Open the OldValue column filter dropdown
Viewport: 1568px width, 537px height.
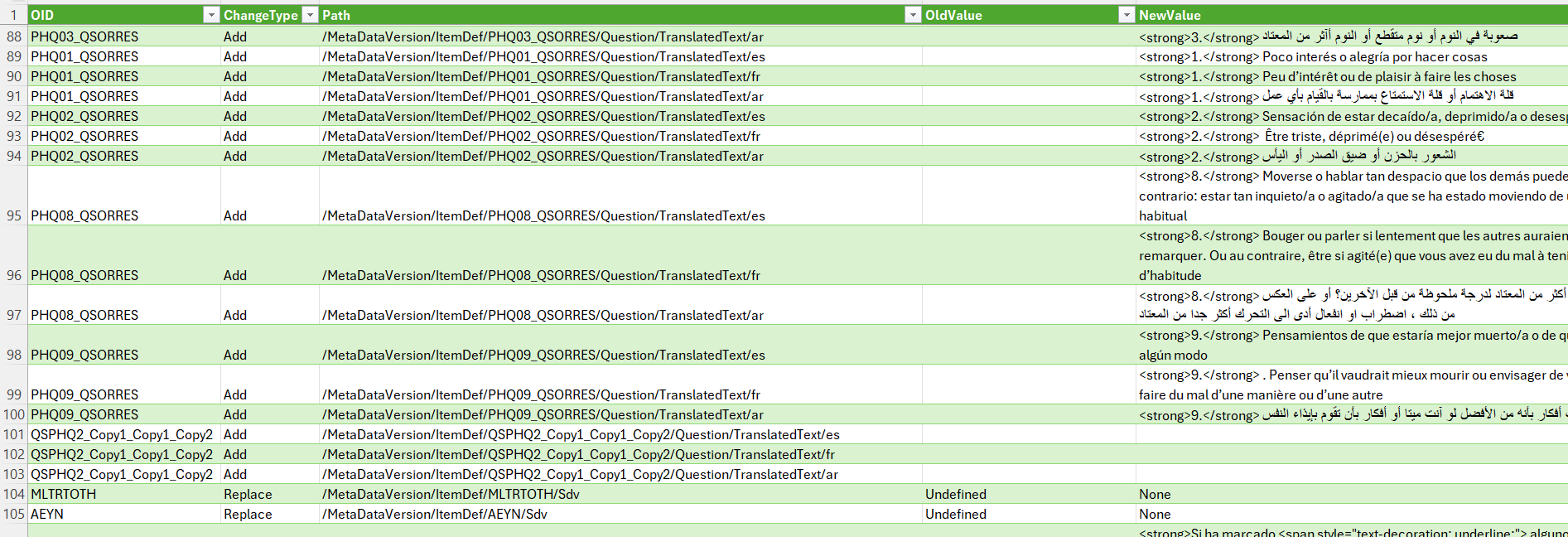[x=1126, y=15]
